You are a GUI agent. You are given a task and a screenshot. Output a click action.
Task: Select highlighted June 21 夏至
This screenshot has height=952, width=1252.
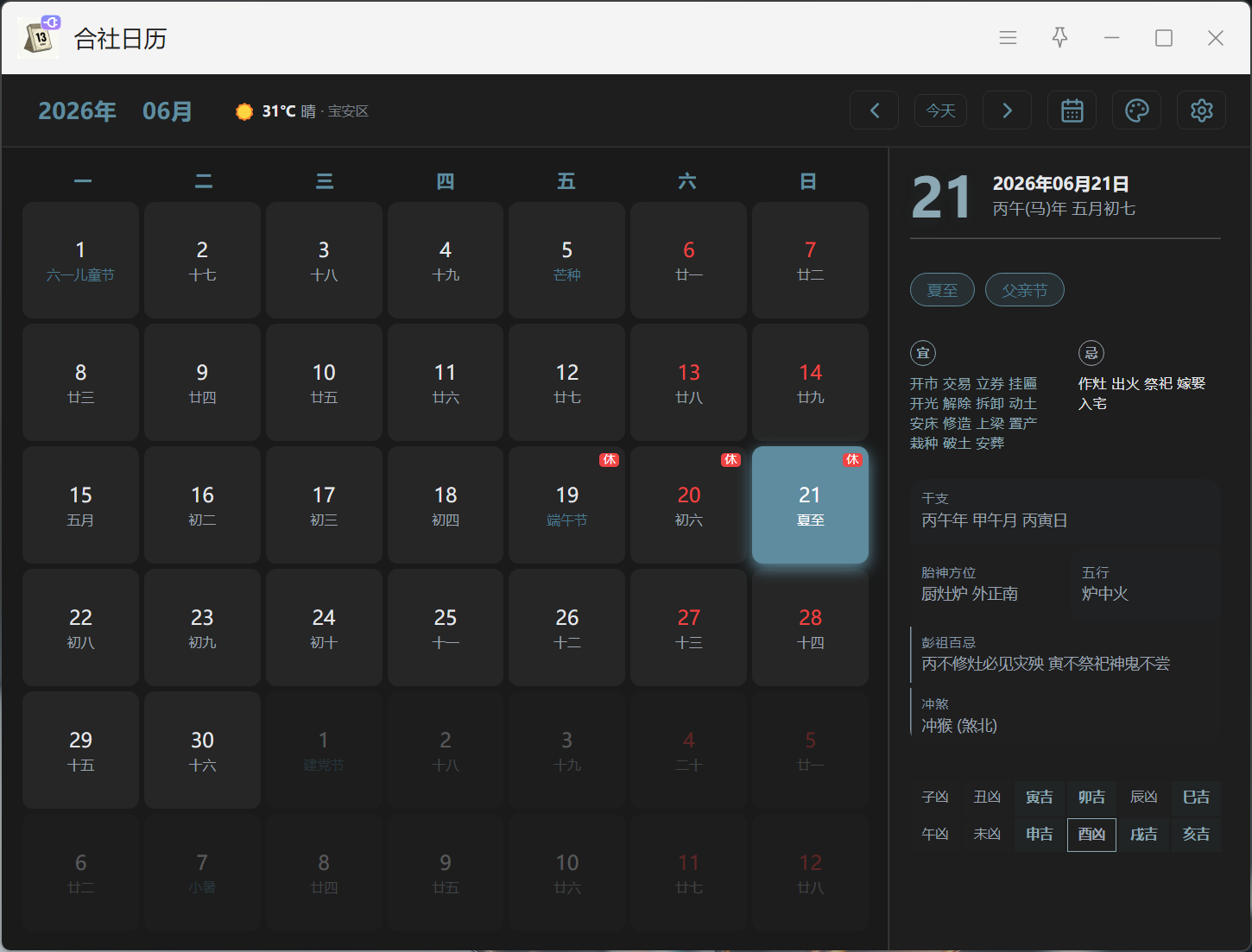tap(810, 506)
